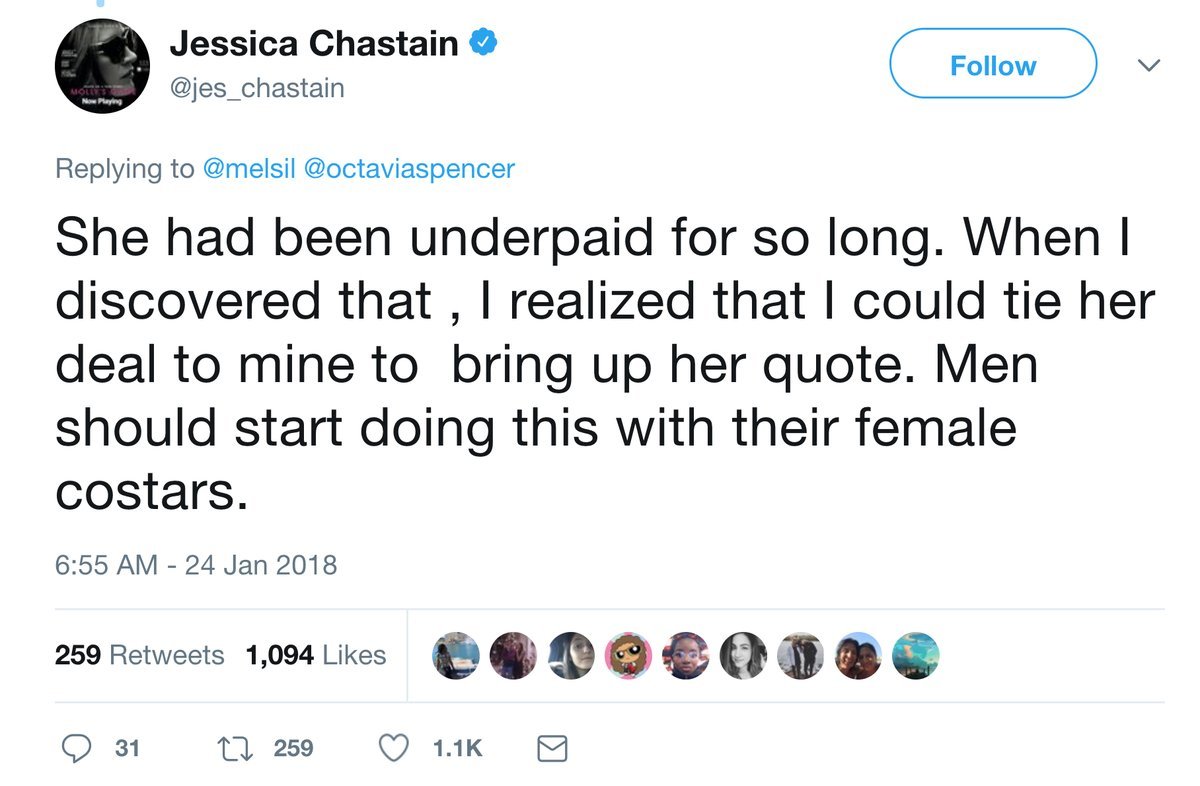Click the cartoon character liker avatar

629,655
